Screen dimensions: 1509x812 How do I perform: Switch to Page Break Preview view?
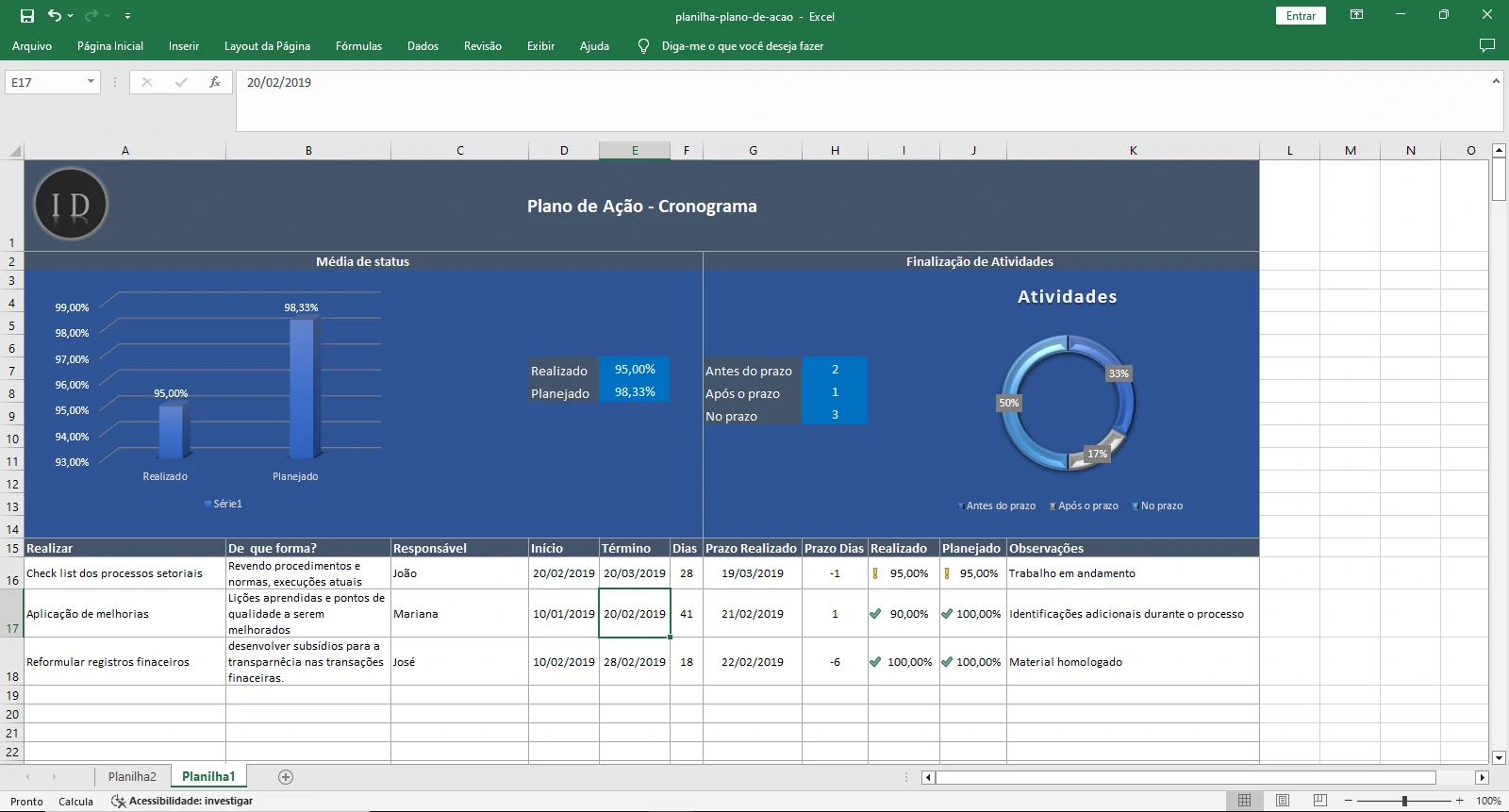[1319, 801]
